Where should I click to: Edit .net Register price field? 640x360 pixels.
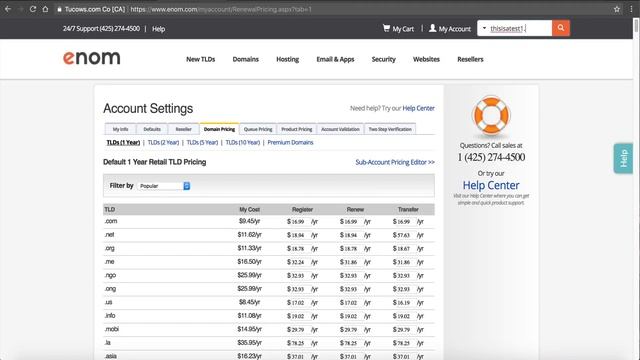coord(300,235)
